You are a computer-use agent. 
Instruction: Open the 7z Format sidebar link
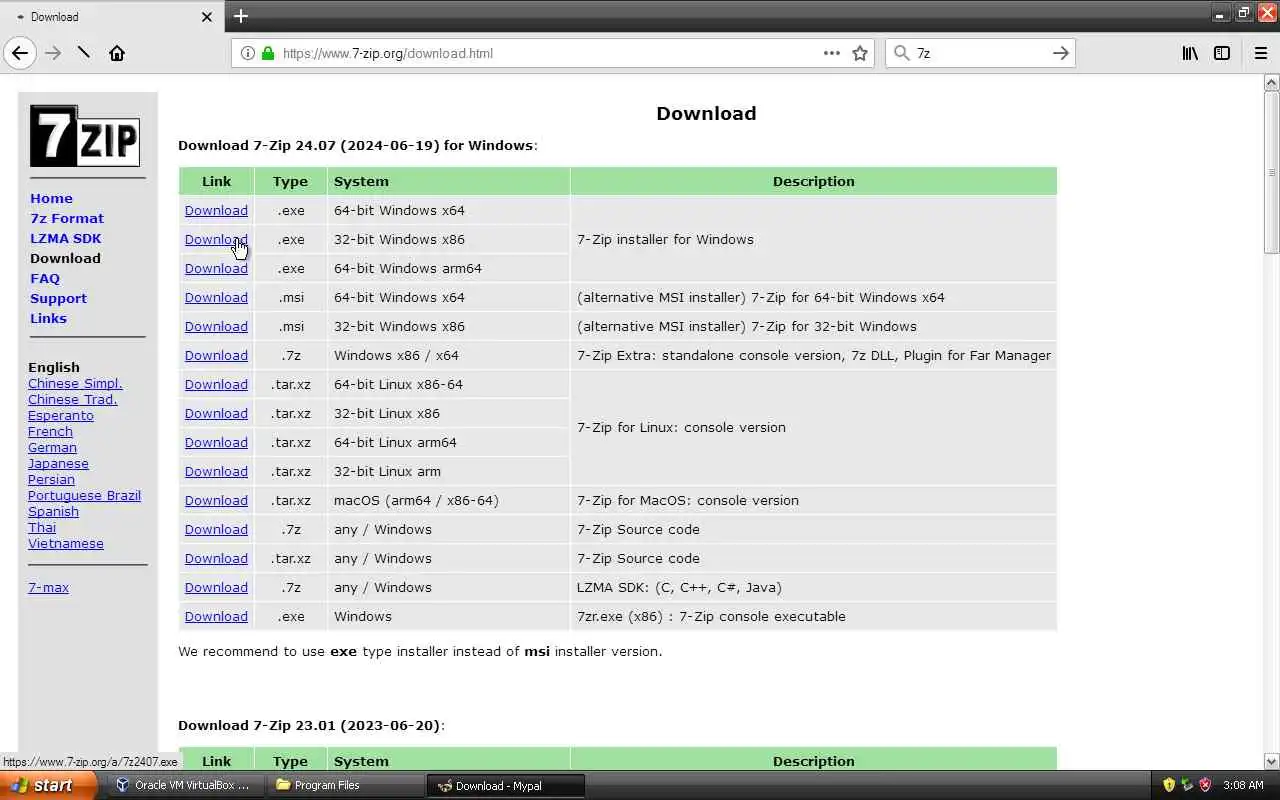67,218
